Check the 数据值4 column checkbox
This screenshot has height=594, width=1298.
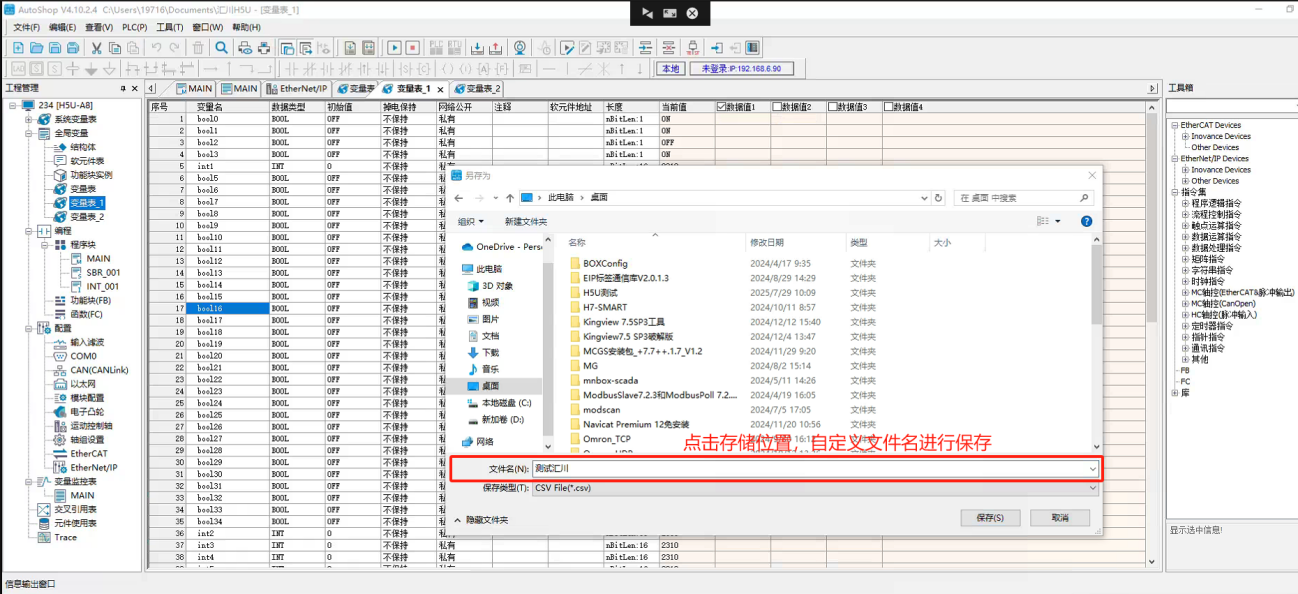click(x=889, y=107)
